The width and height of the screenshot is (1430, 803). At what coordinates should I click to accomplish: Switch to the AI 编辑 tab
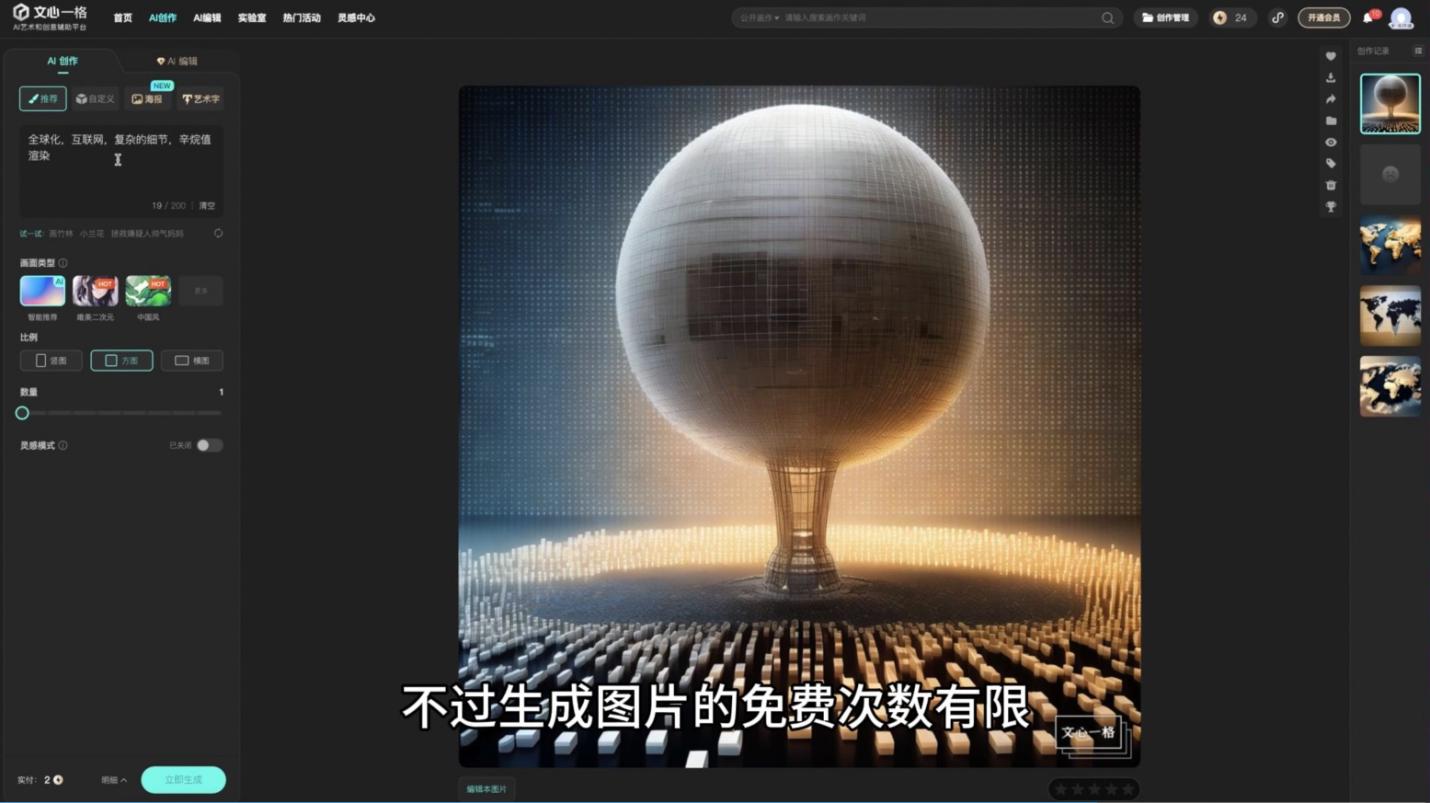(x=180, y=60)
